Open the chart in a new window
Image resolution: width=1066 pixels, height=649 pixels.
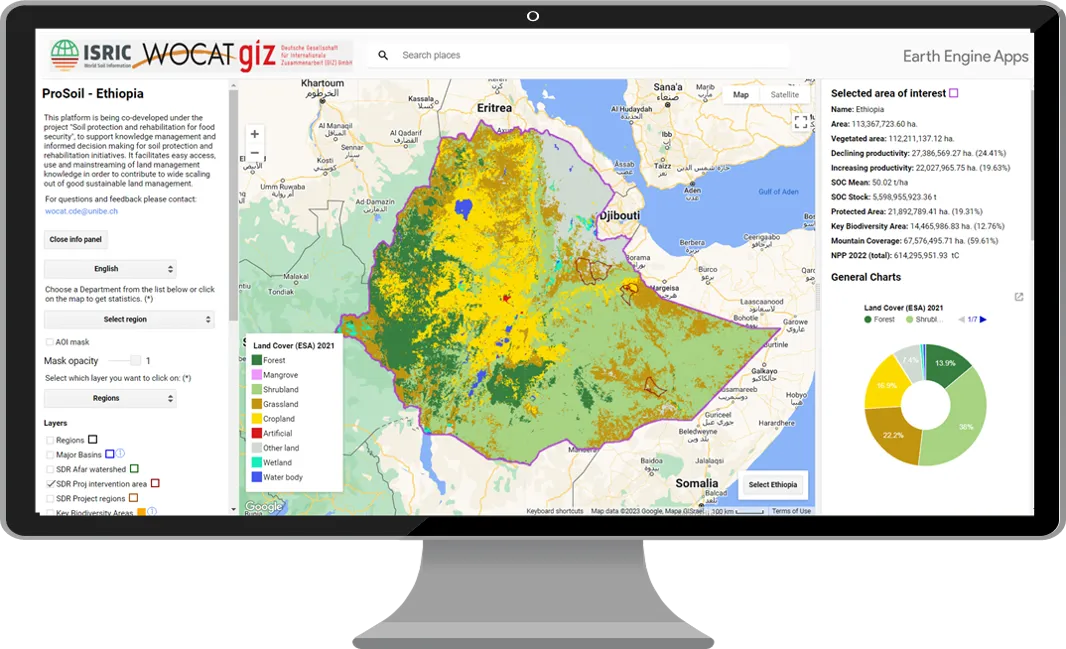pos(1018,297)
